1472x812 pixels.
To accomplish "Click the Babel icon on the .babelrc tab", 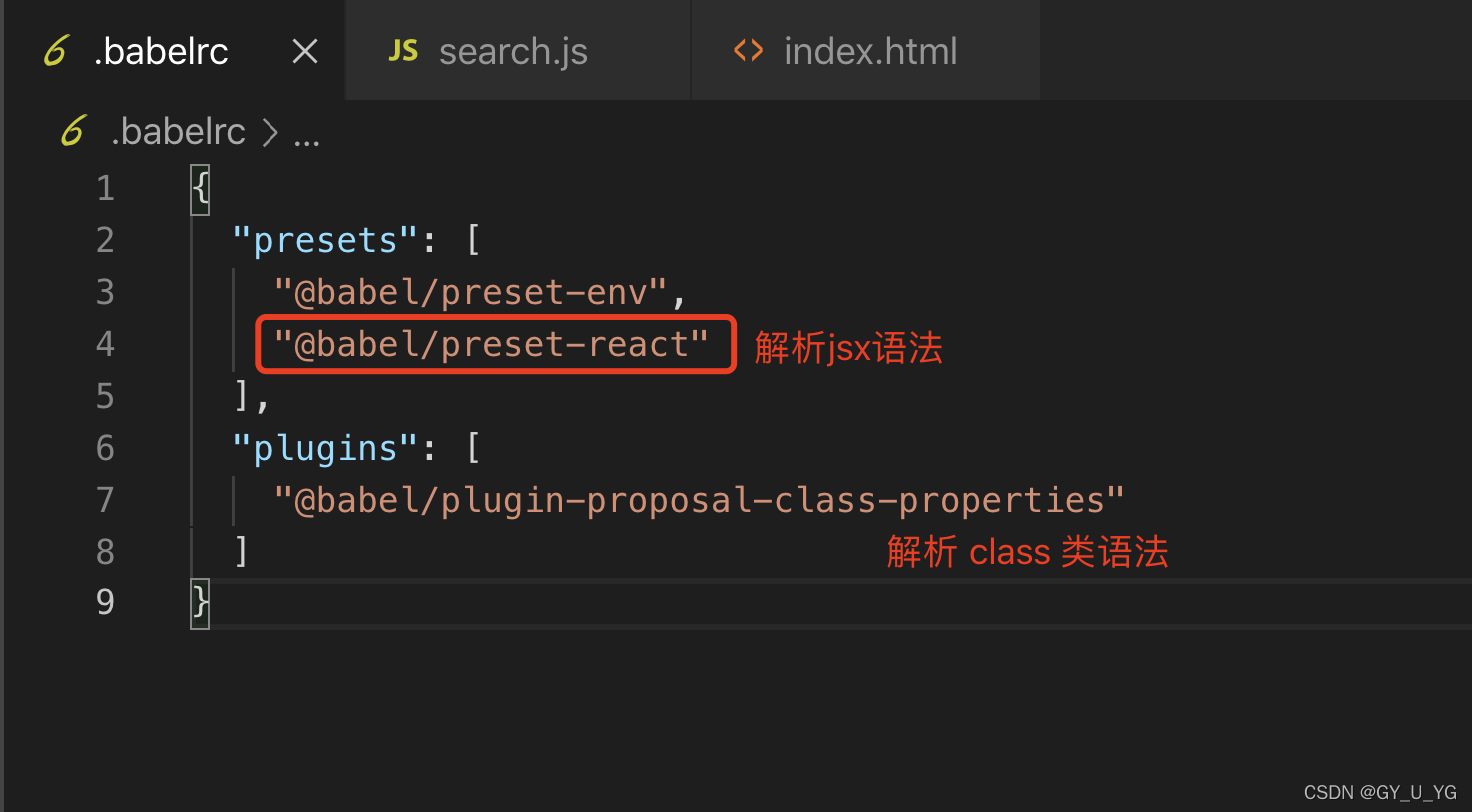I will (56, 52).
